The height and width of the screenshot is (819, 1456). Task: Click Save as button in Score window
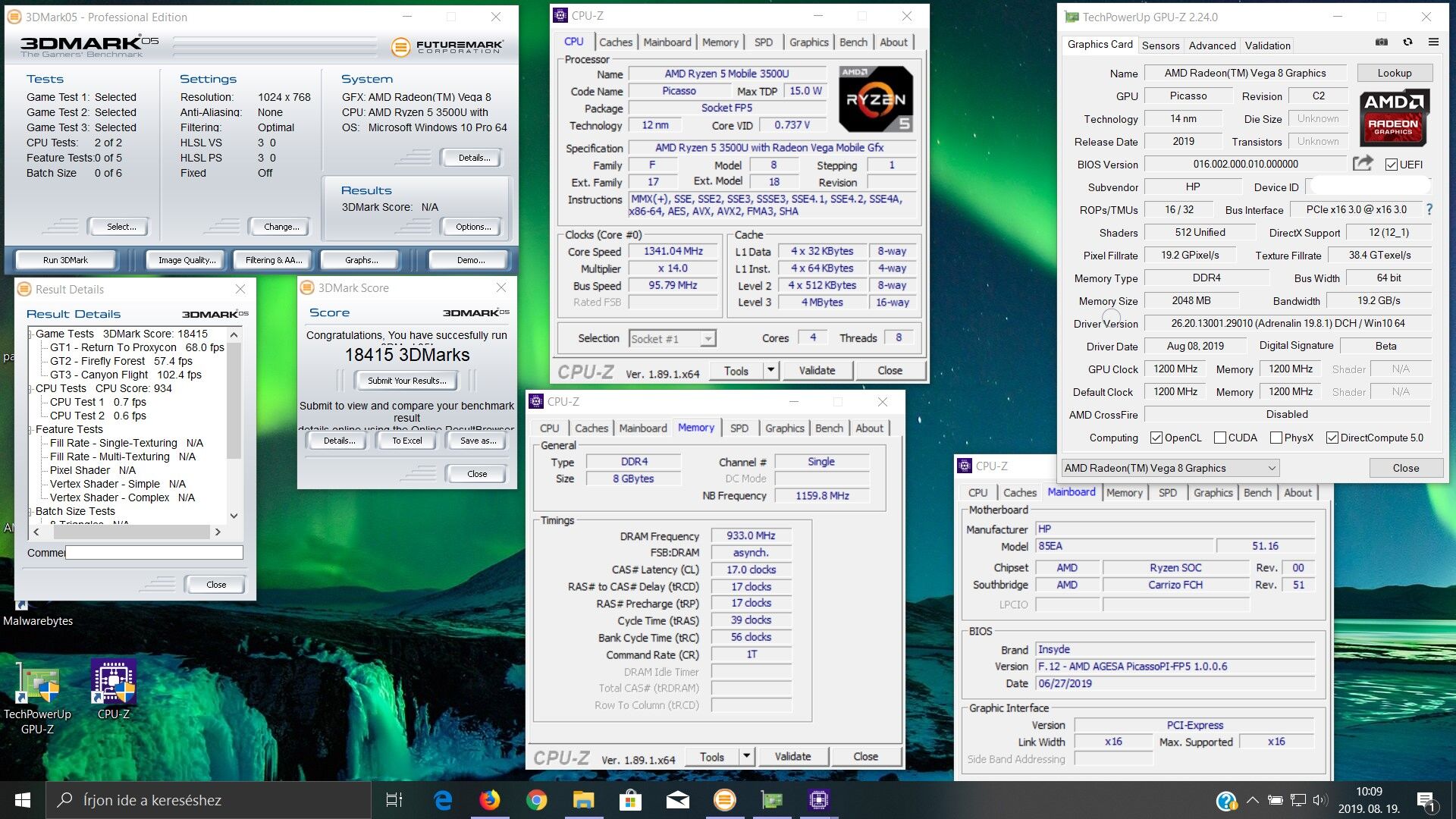pyautogui.click(x=478, y=441)
